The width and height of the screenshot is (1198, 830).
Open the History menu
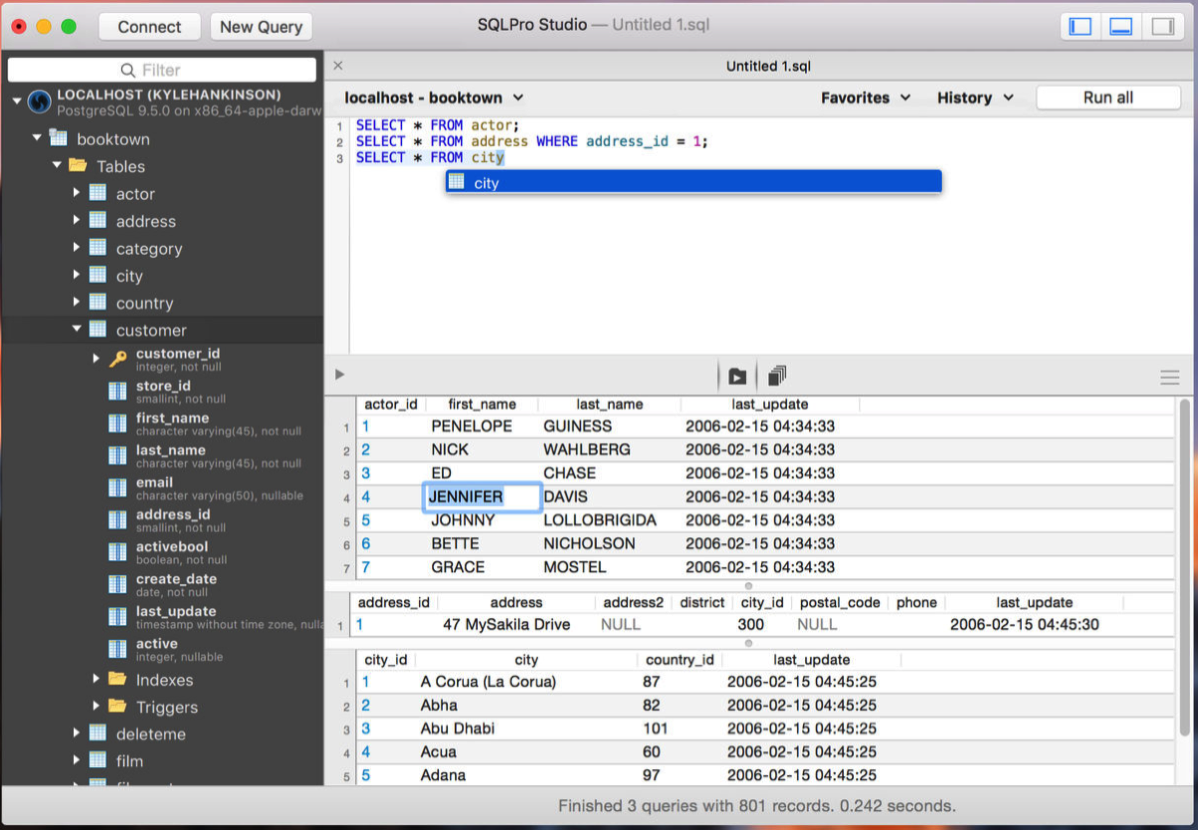(975, 98)
